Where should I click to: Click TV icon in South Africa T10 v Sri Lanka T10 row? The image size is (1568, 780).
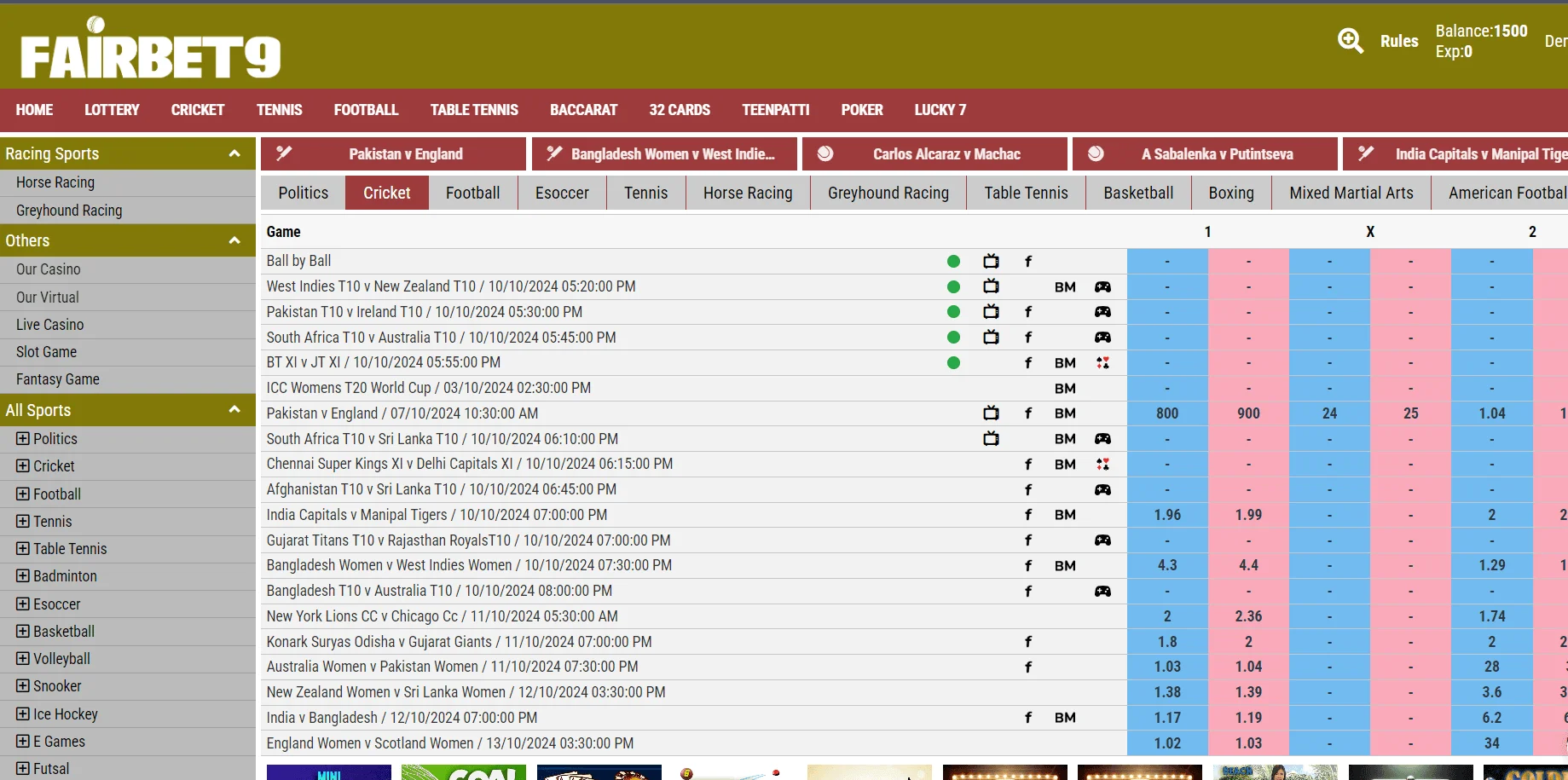click(x=991, y=439)
